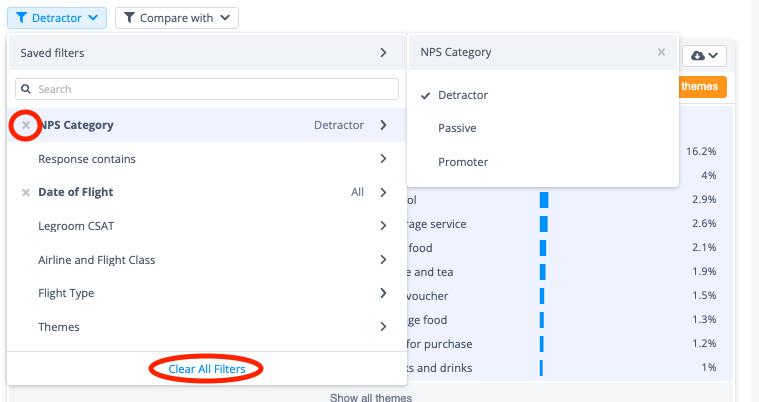Click the funnel icon on Detractor button
Image resolution: width=759 pixels, height=402 pixels.
(x=21, y=18)
